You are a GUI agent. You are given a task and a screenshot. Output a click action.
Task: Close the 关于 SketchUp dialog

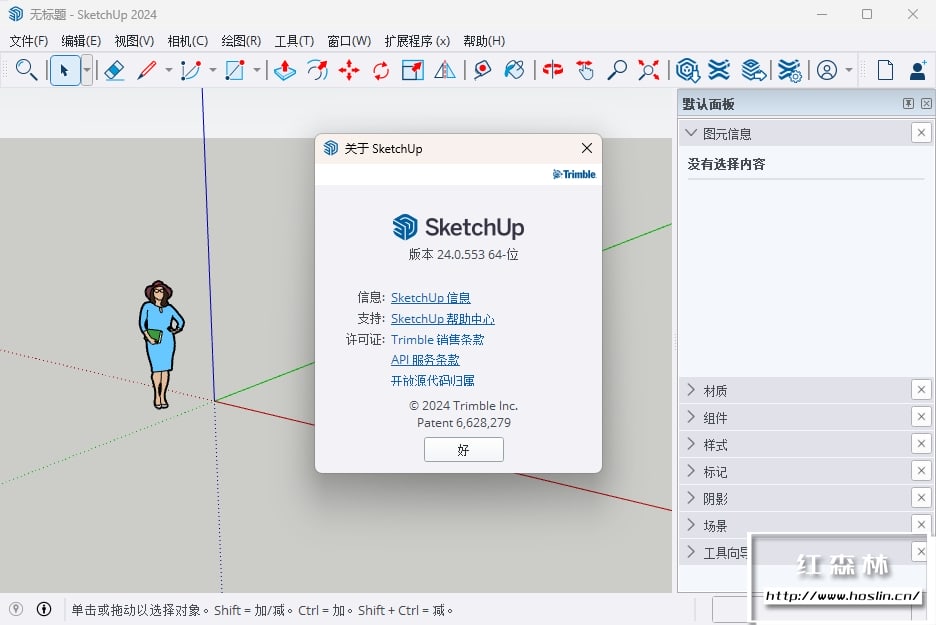tap(587, 148)
